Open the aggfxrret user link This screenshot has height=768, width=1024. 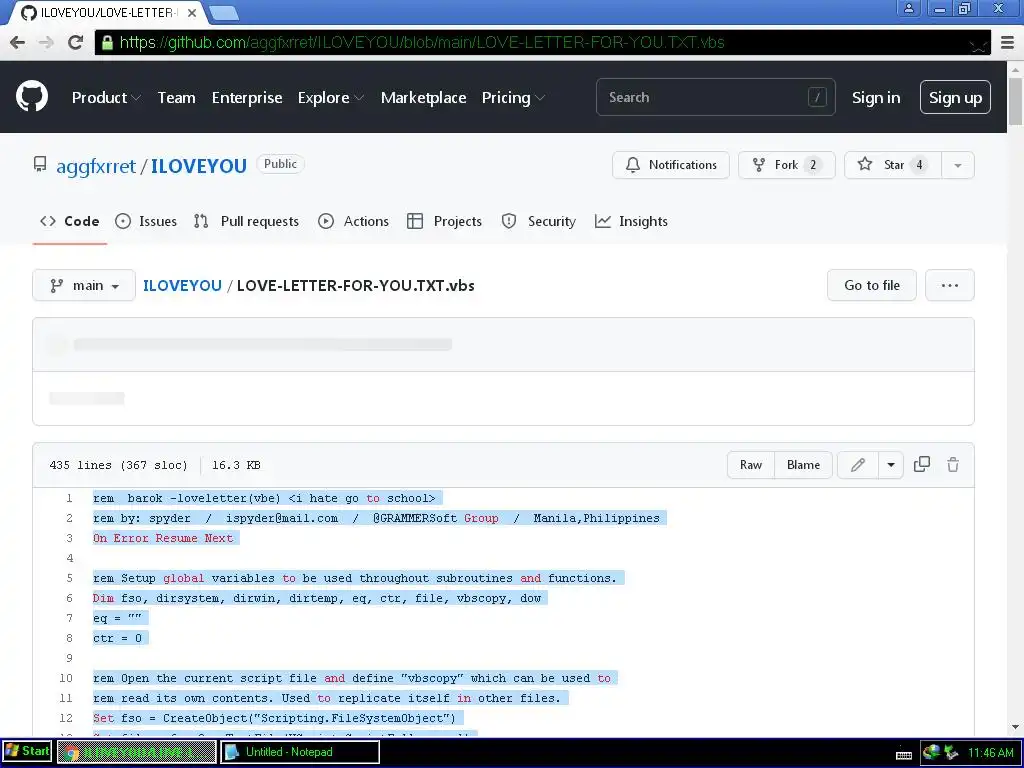click(96, 166)
